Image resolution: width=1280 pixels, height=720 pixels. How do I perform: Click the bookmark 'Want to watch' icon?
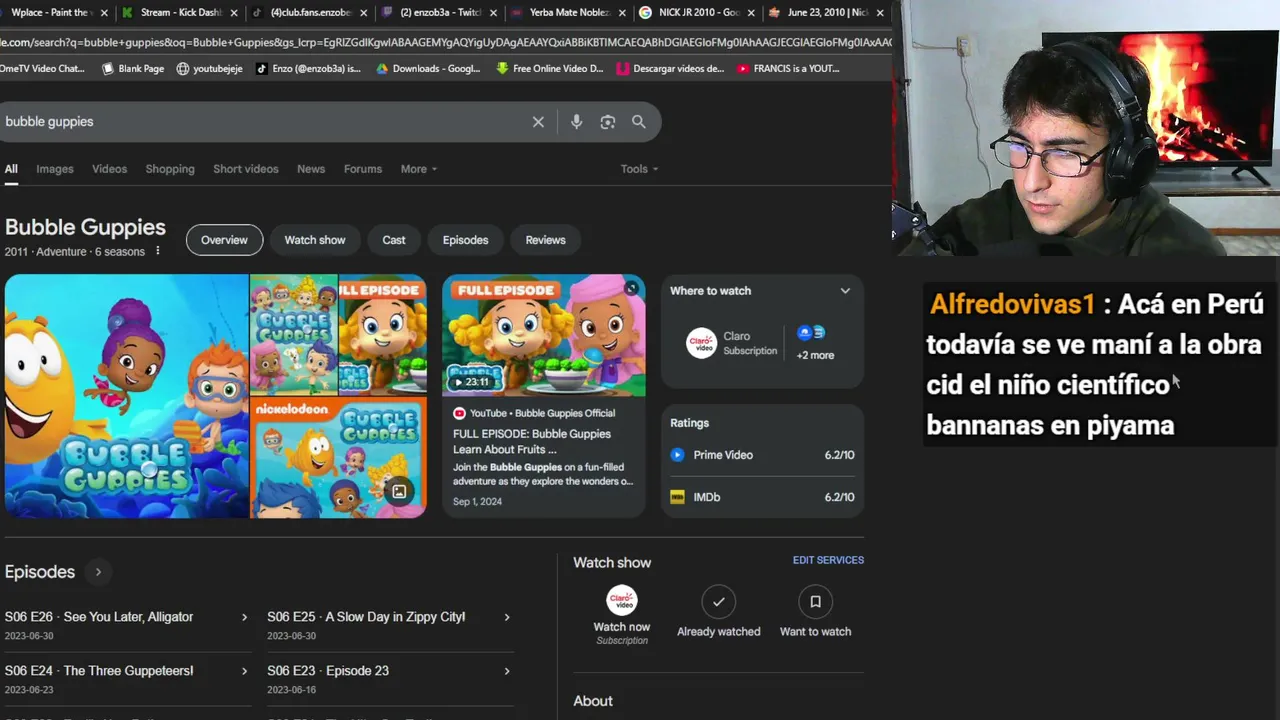[815, 601]
